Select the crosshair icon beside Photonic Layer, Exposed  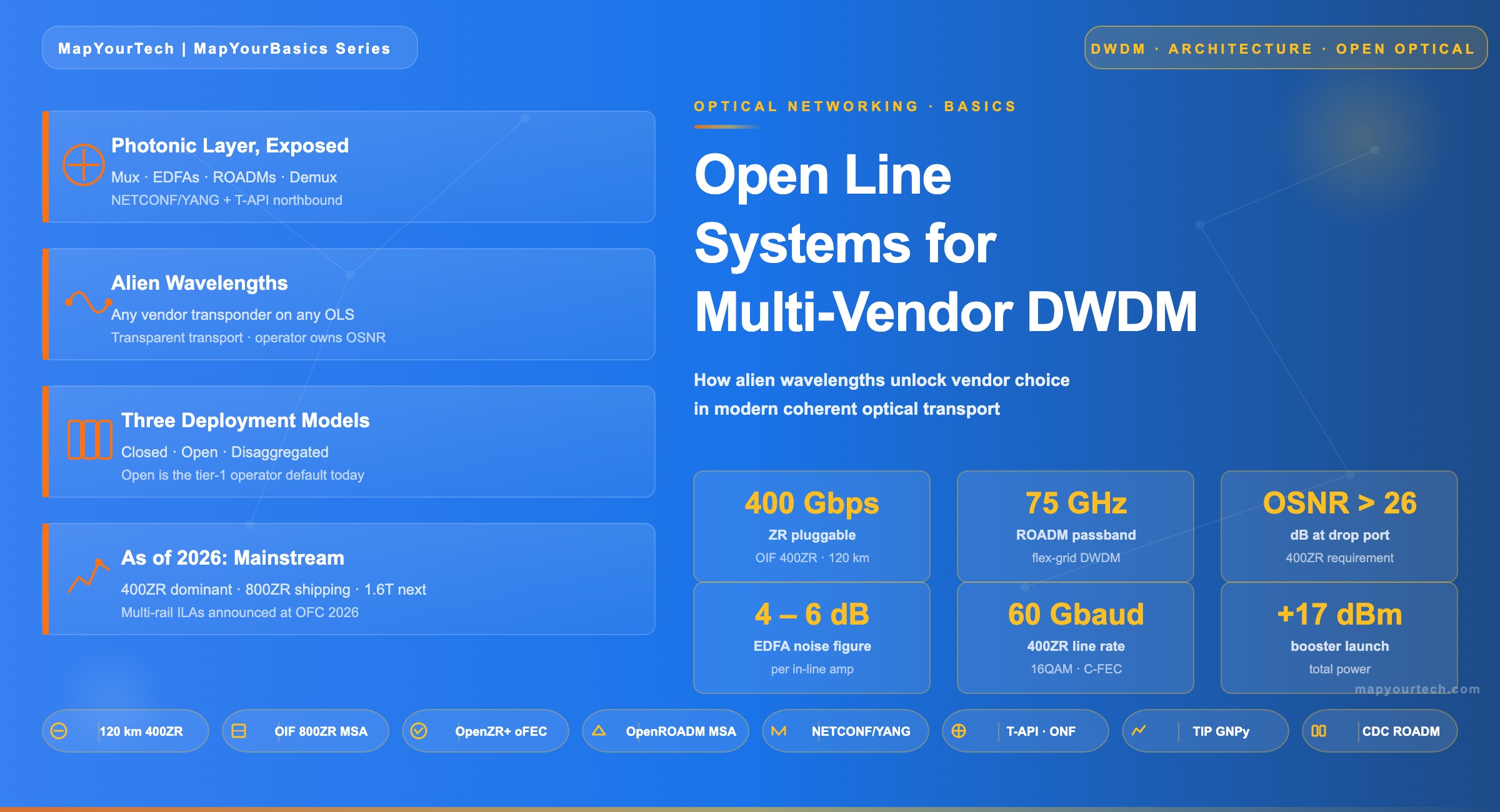click(85, 164)
